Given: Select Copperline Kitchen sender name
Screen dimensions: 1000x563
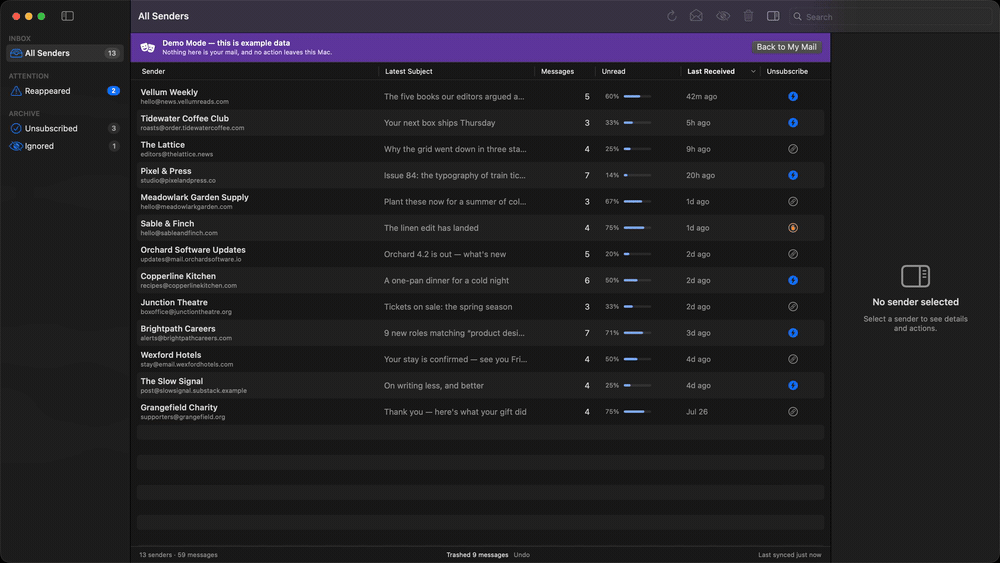Looking at the screenshot, I should pos(178,276).
